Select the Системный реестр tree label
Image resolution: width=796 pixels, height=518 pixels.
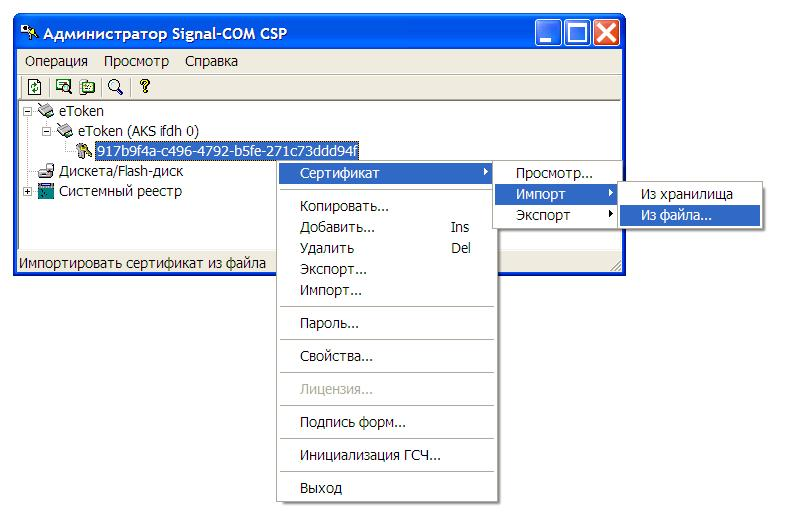click(120, 191)
